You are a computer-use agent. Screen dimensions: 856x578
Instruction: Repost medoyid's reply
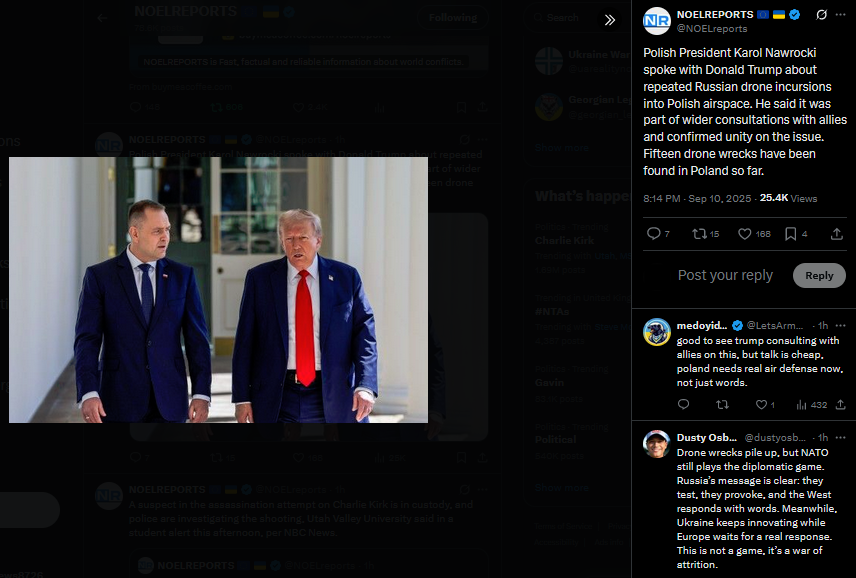point(722,405)
